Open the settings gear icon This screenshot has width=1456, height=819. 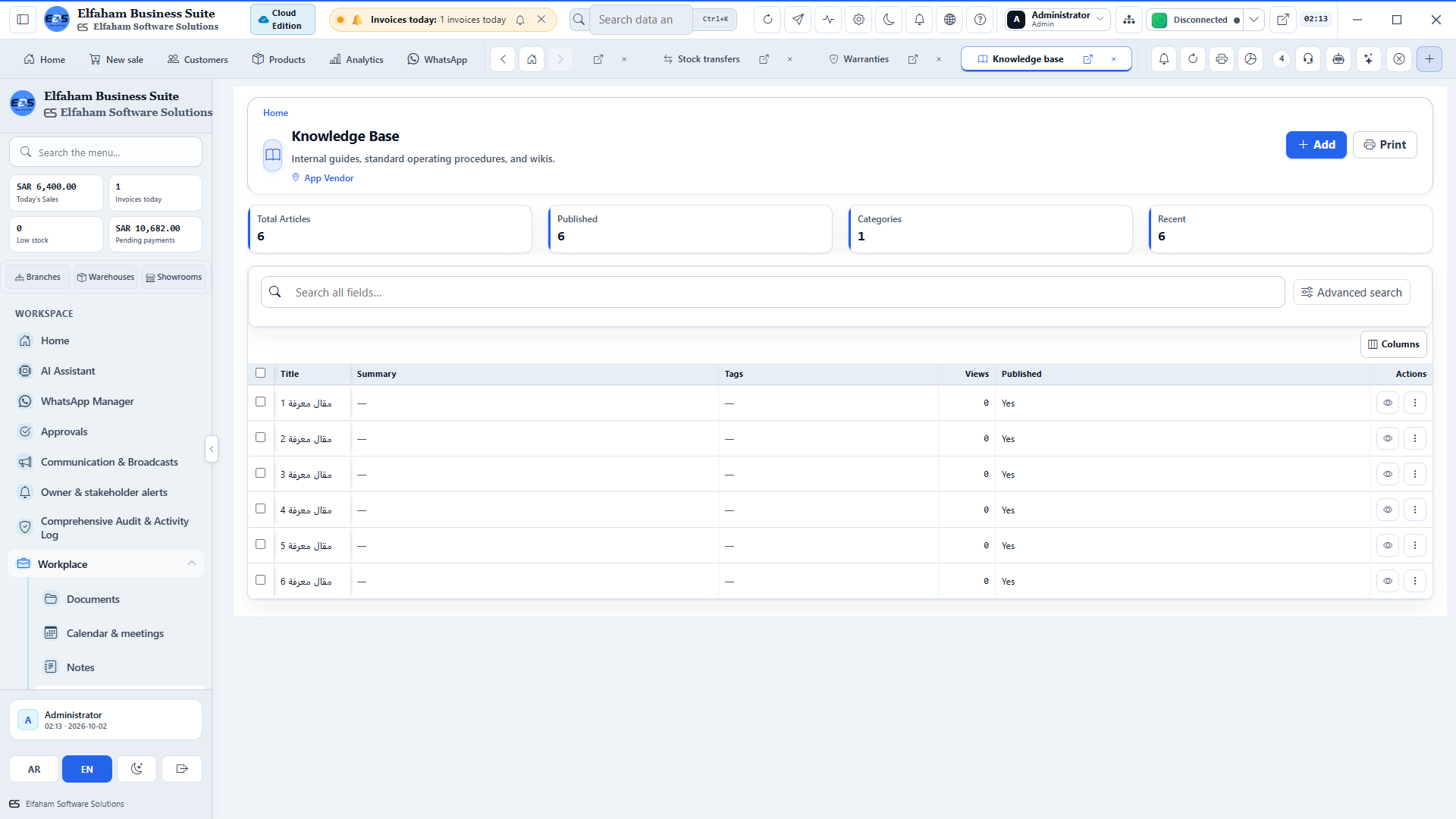click(x=858, y=20)
